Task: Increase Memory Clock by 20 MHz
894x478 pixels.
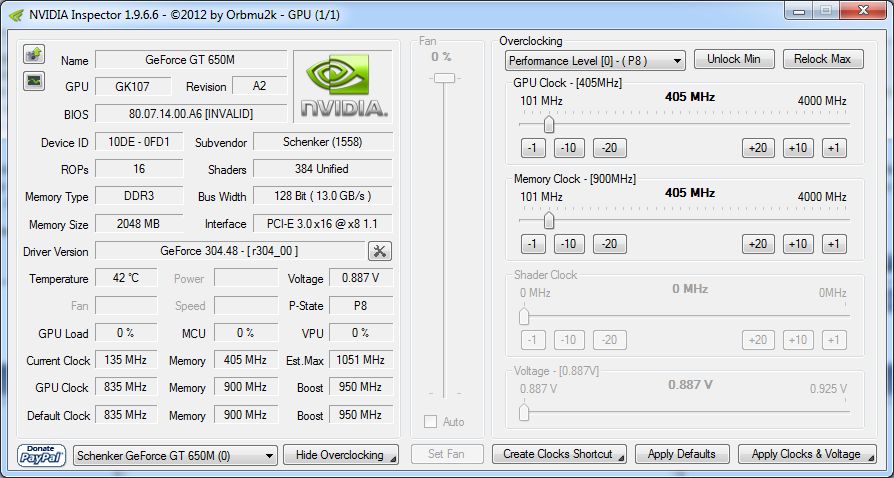Action: click(758, 244)
